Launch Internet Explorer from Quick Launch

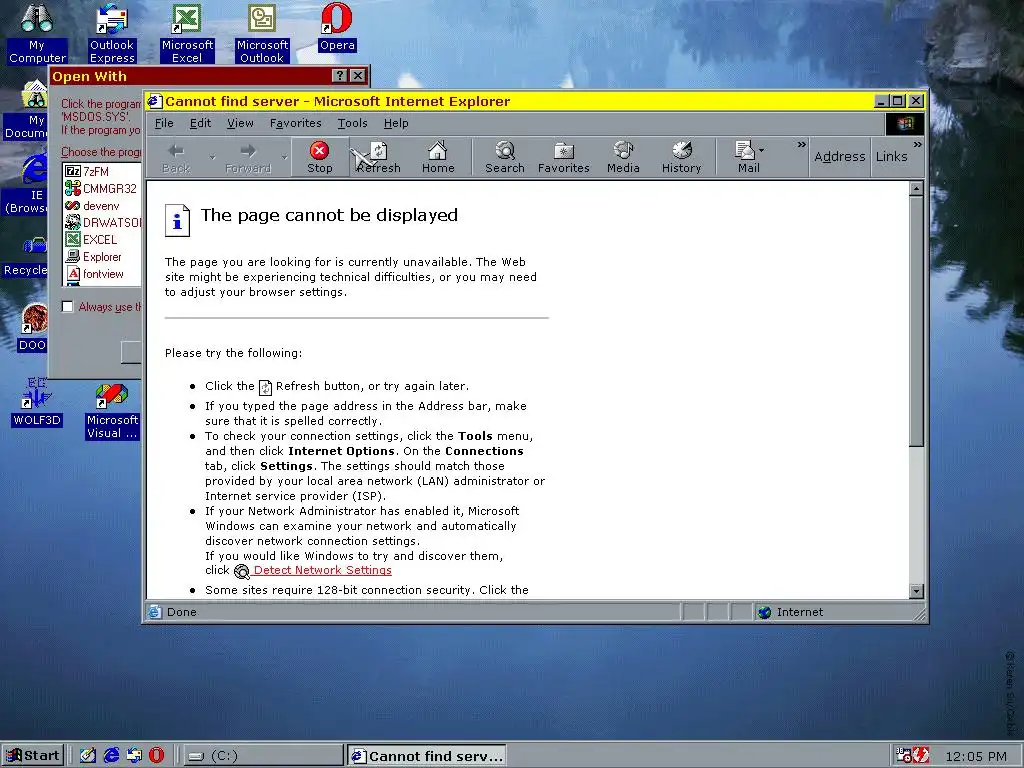click(111, 756)
